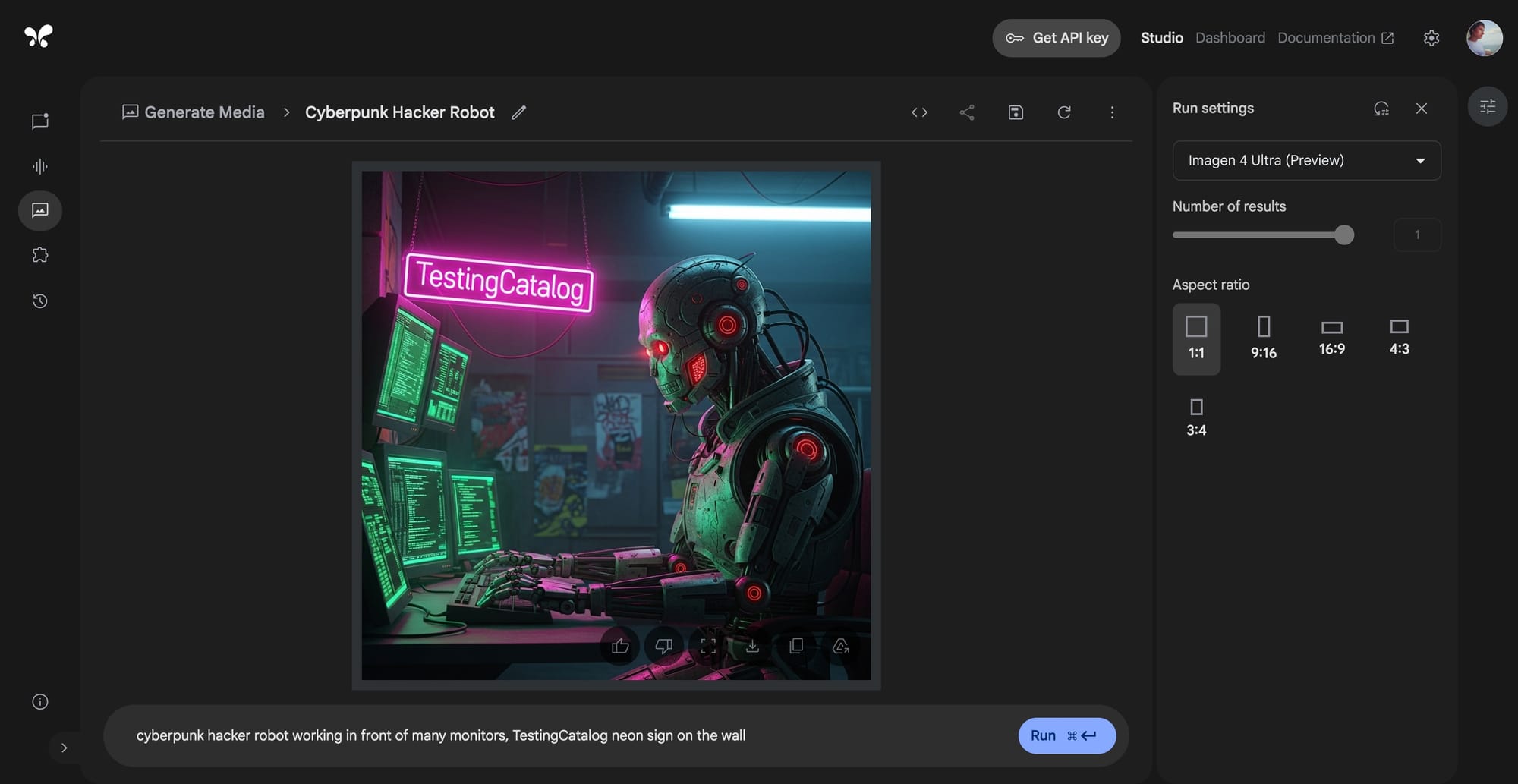Click the Run button to generate

[x=1066, y=735]
